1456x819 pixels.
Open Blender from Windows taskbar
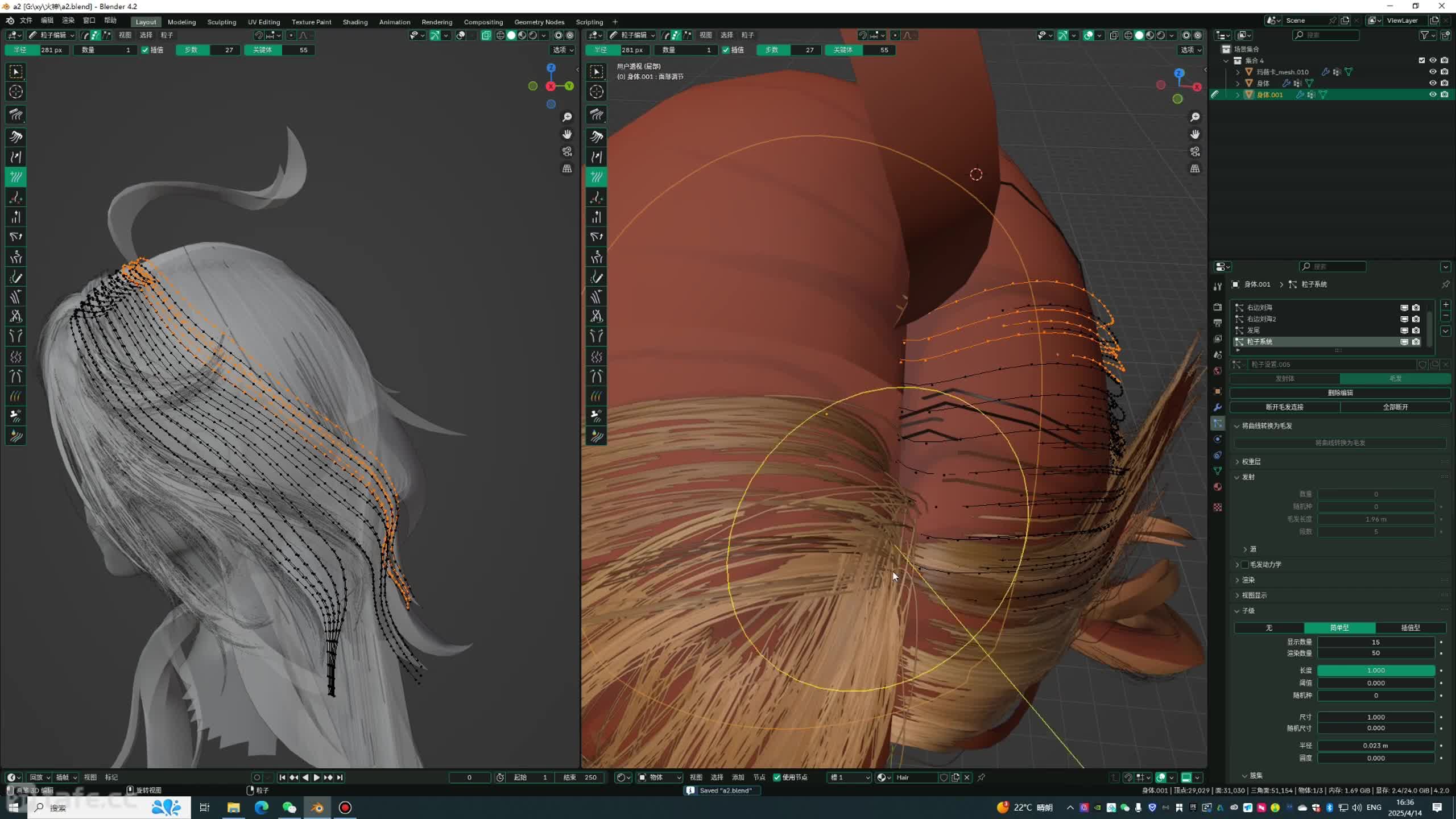pyautogui.click(x=317, y=808)
